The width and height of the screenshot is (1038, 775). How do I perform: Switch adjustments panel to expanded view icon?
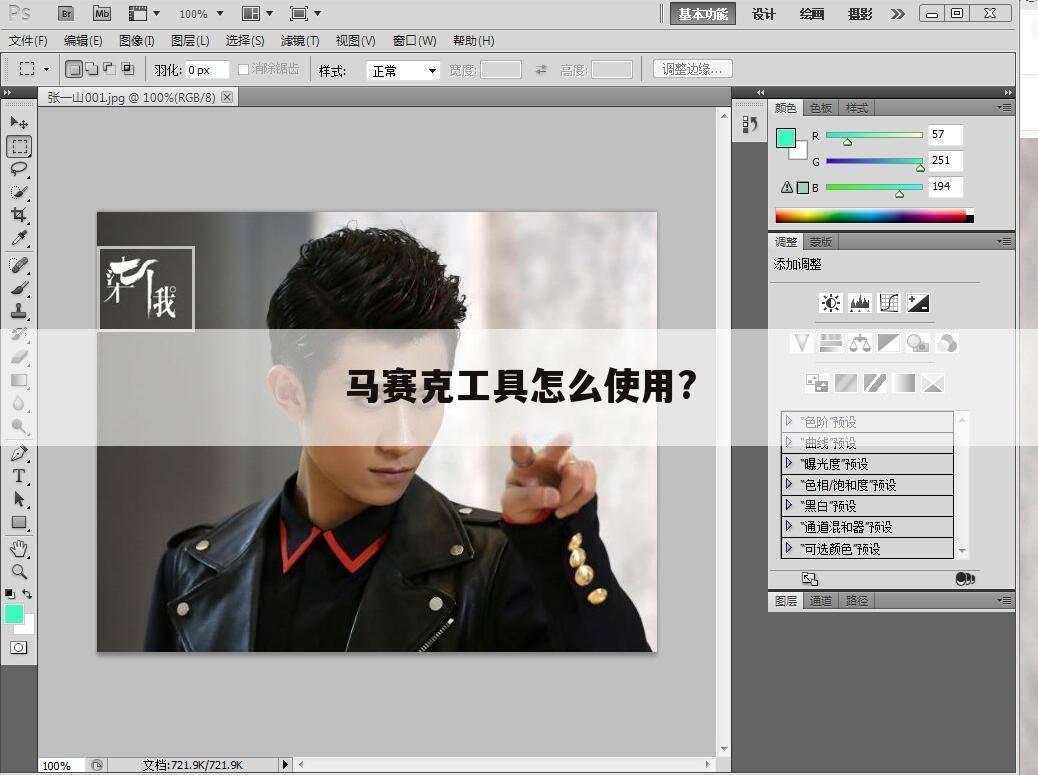[810, 579]
